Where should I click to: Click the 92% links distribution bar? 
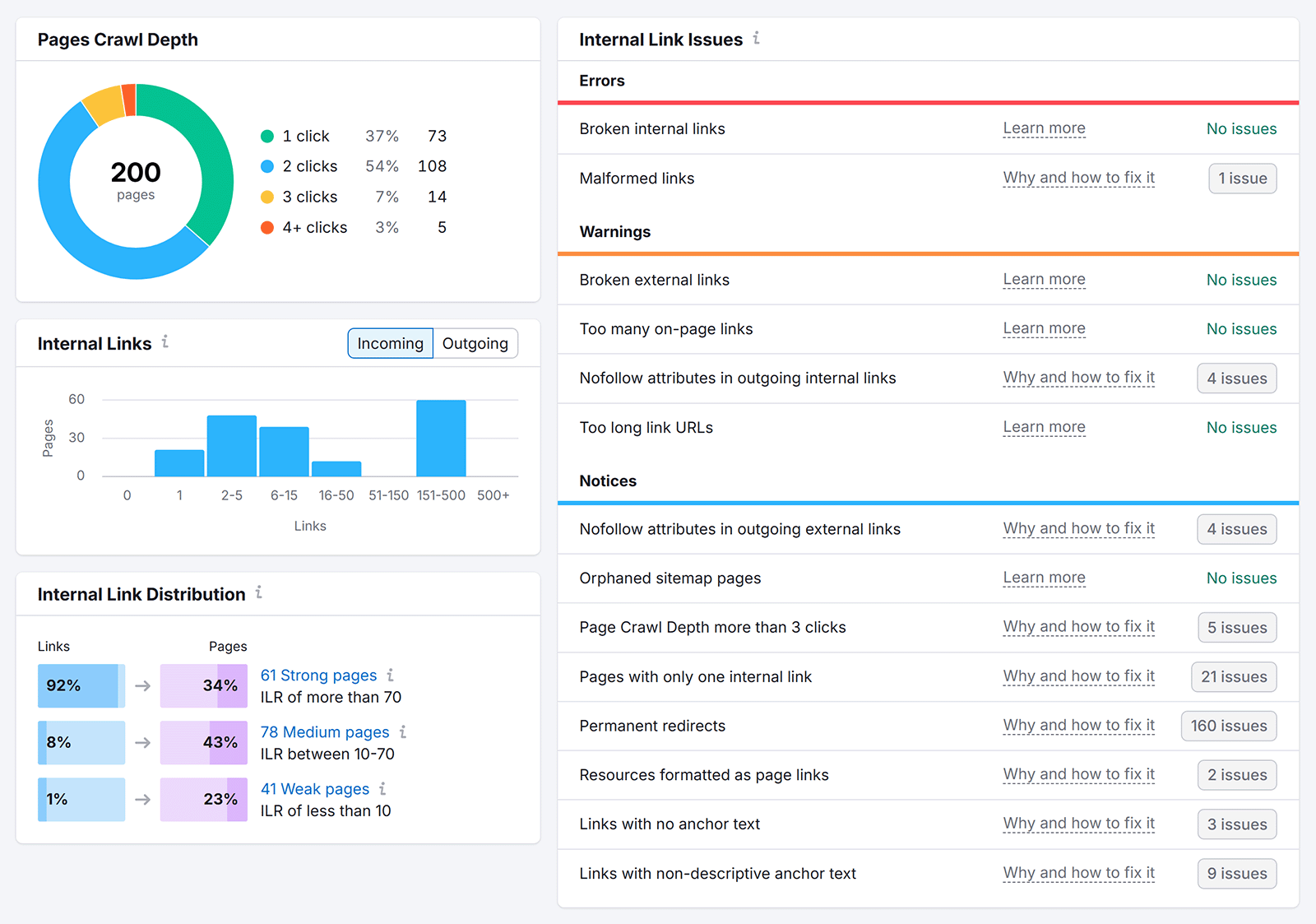click(x=81, y=685)
